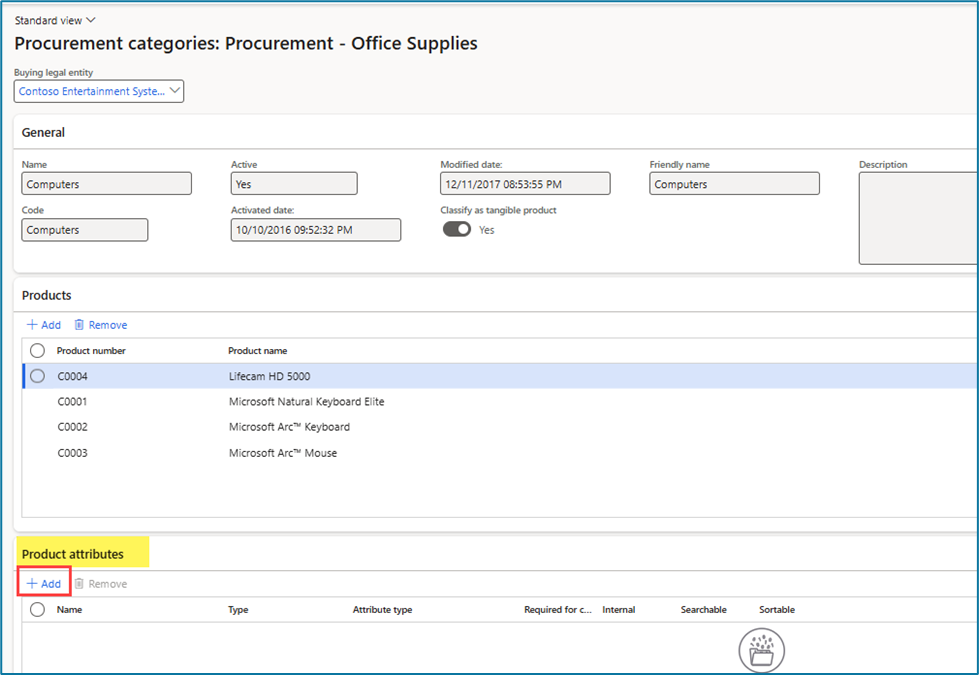The image size is (979, 675).
Task: Click the plus symbol next to Add in Products
Action: click(x=32, y=324)
